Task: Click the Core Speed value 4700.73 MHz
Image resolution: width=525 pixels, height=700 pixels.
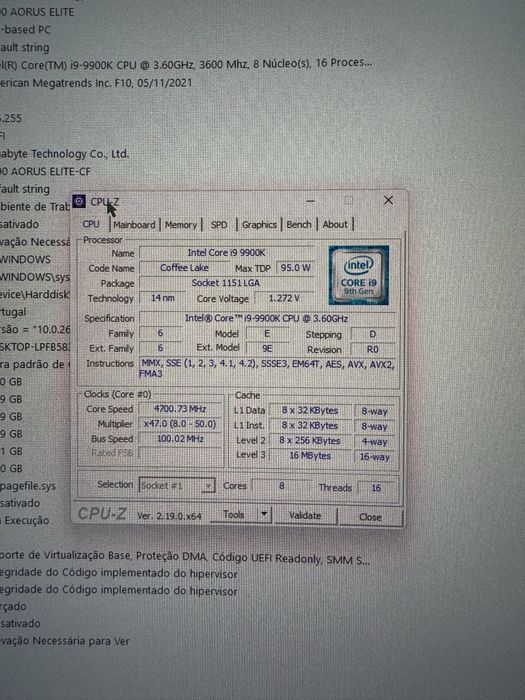Action: (180, 408)
